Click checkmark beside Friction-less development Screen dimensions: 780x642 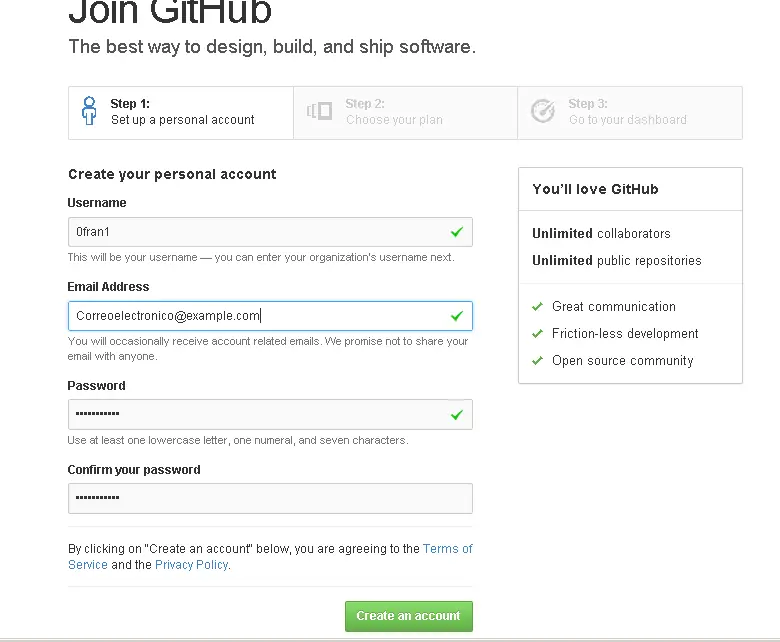tap(537, 334)
